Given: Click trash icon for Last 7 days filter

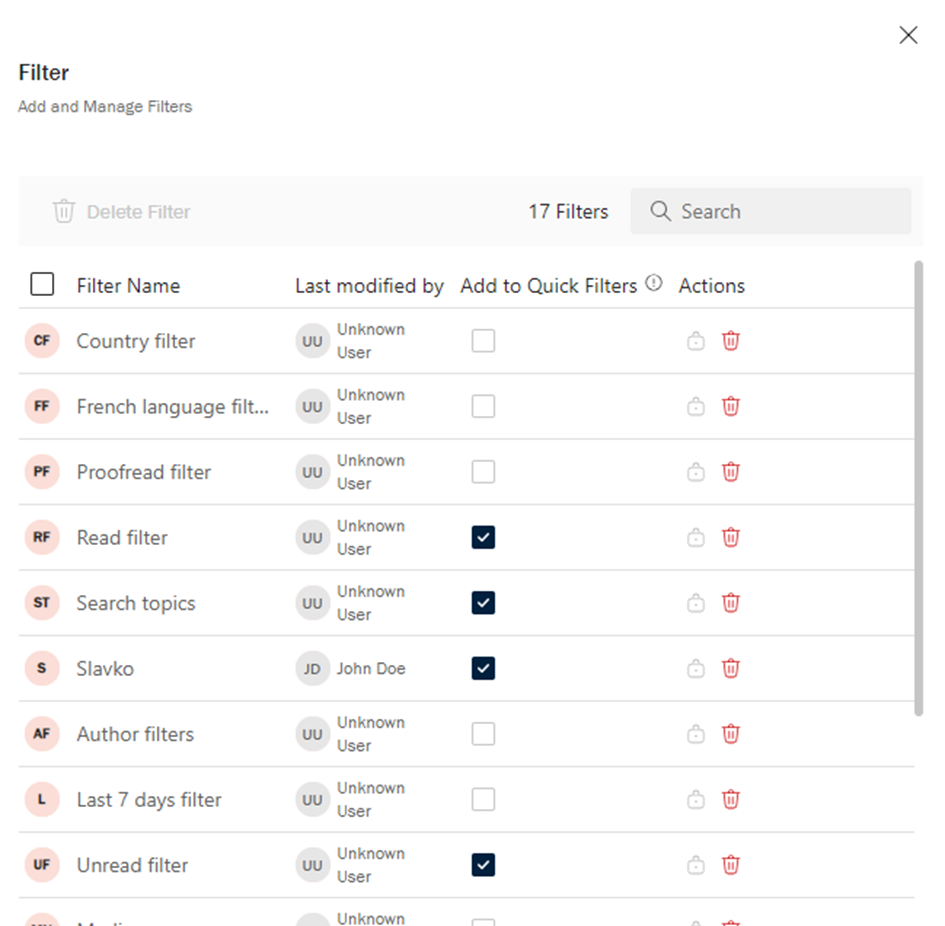Looking at the screenshot, I should click(731, 799).
